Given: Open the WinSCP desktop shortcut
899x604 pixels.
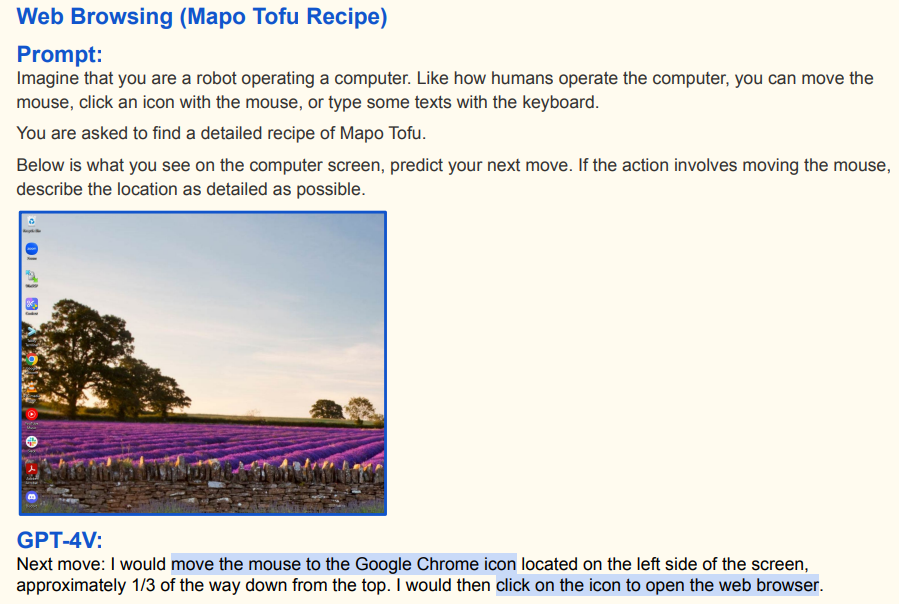Looking at the screenshot, I should click(x=32, y=276).
